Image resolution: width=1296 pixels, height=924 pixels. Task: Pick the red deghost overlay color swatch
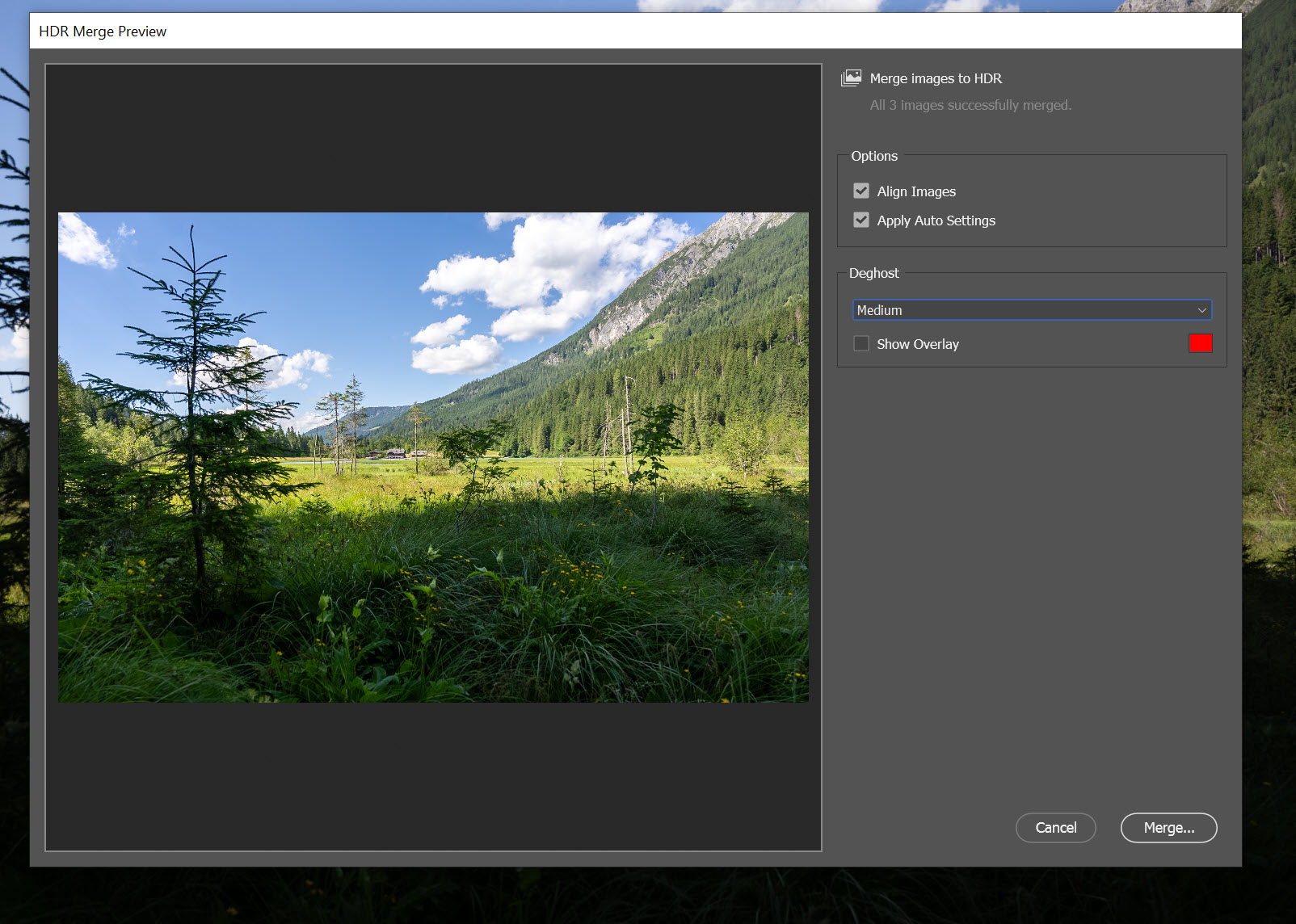tap(1201, 343)
